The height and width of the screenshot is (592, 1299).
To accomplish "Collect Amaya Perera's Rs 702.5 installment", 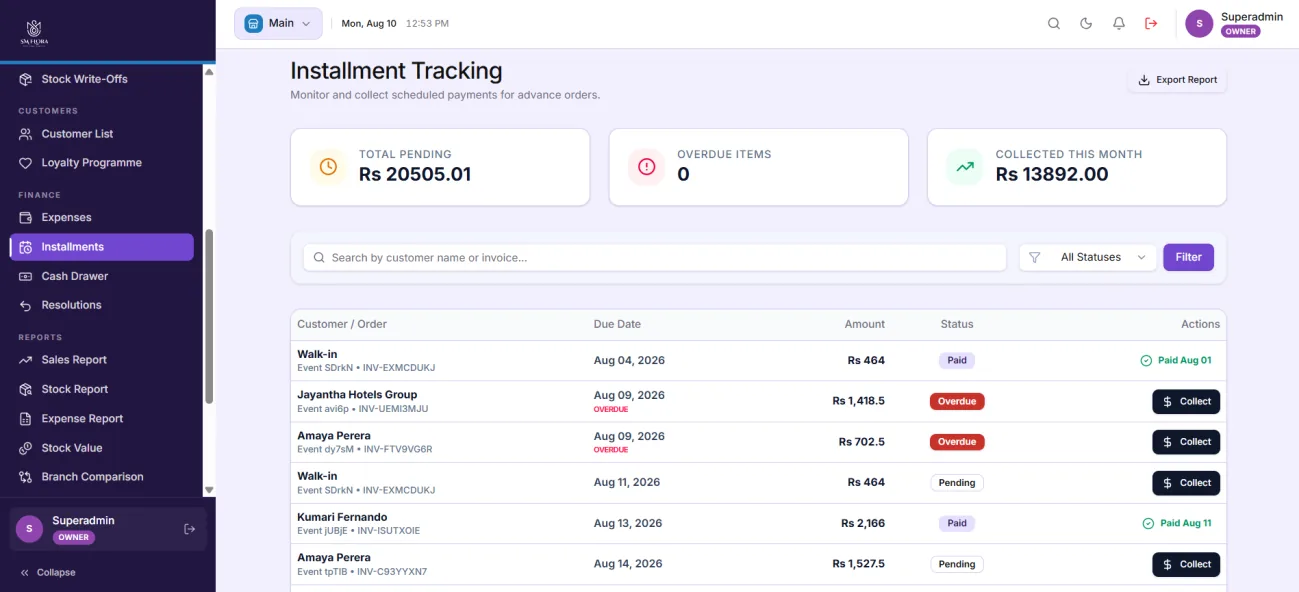I will point(1186,442).
